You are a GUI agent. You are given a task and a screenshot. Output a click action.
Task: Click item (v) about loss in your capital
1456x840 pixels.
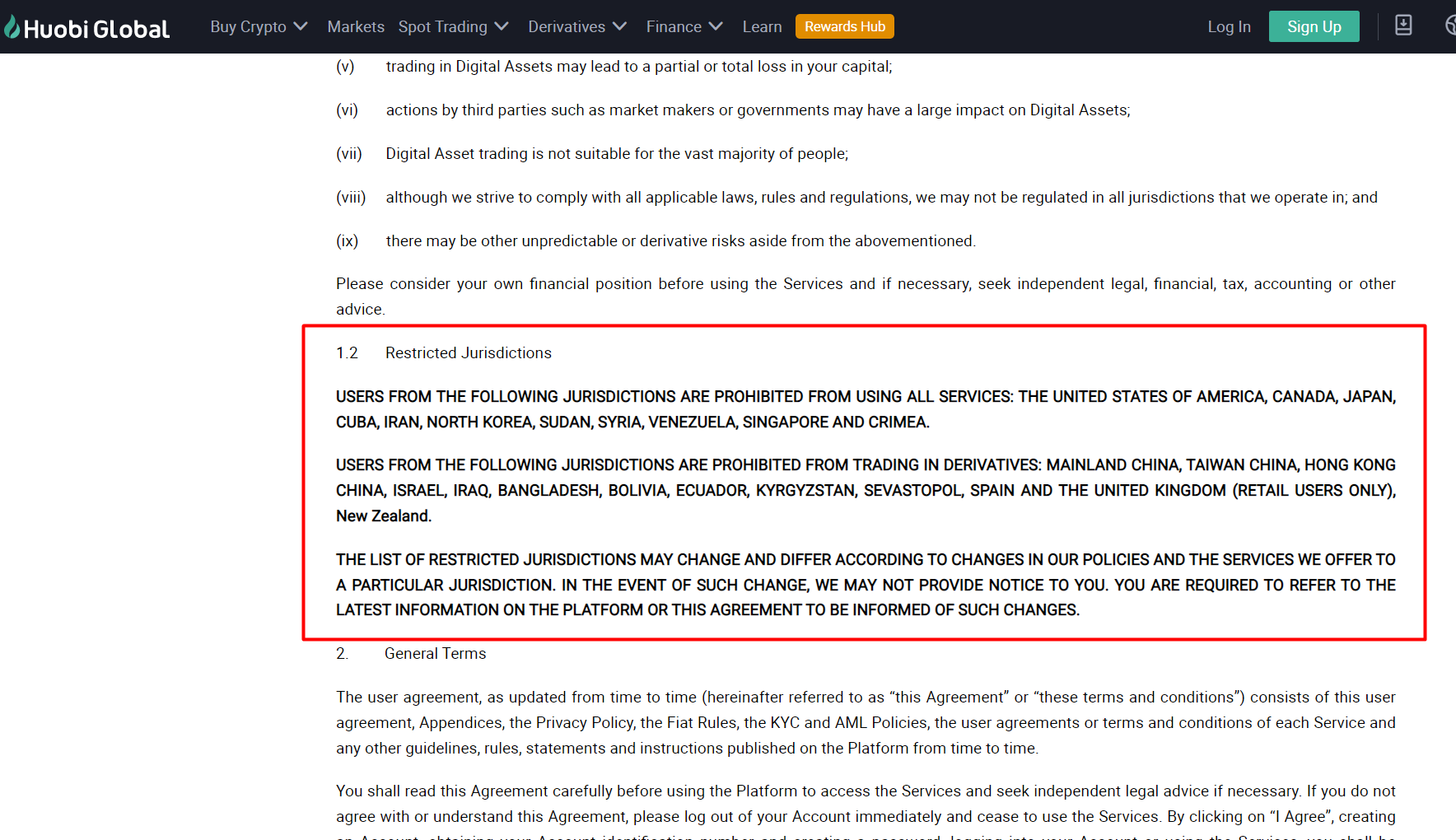(614, 67)
